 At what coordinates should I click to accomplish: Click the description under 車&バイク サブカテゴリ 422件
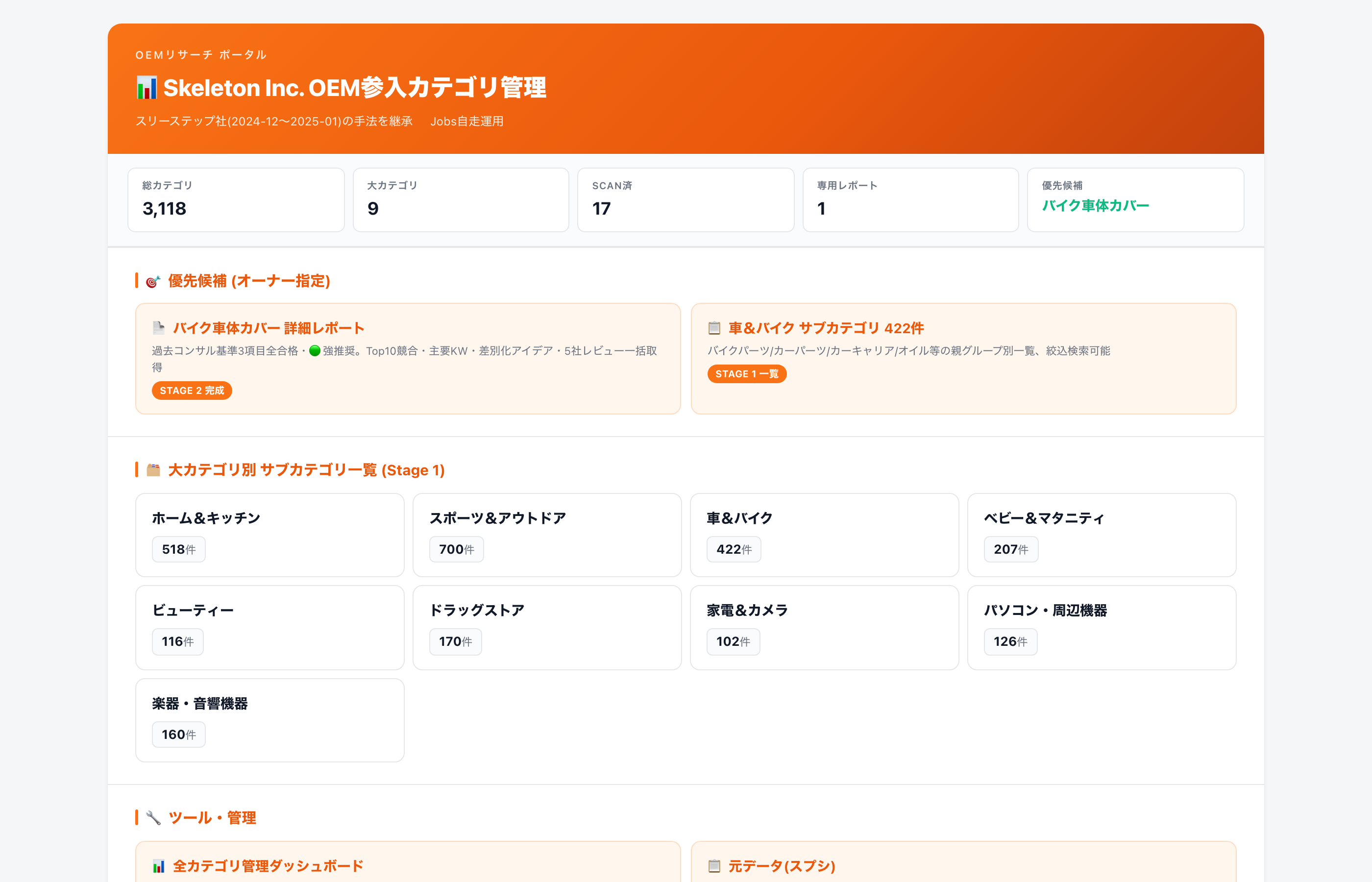pos(909,350)
